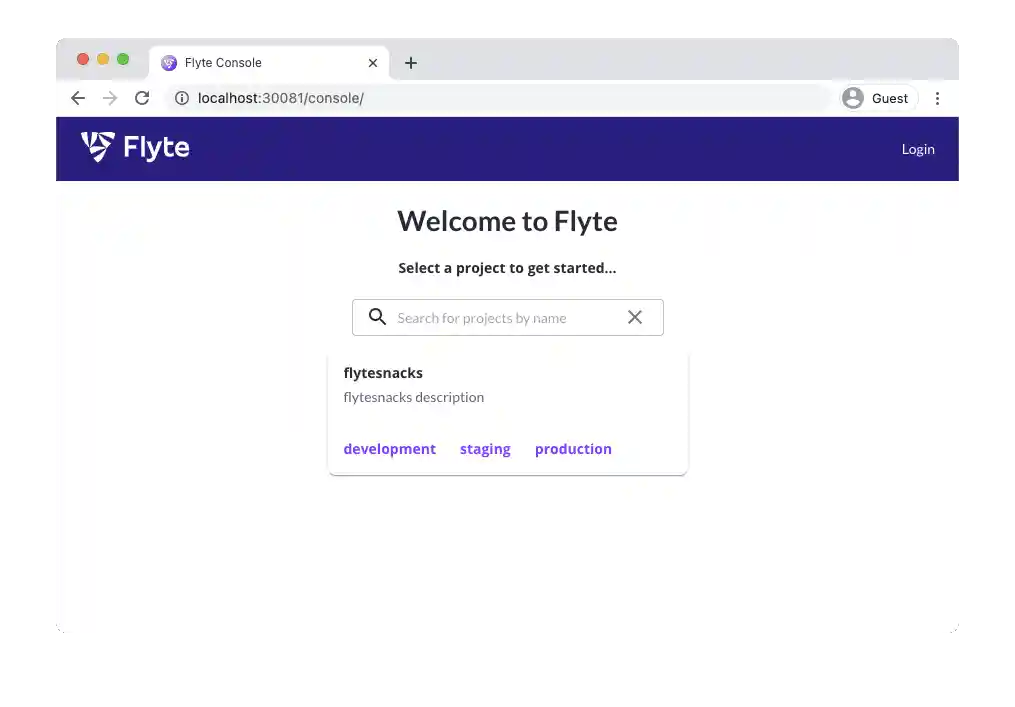The height and width of the screenshot is (707, 1015).
Task: Close the Flyte Console tab
Action: (372, 62)
